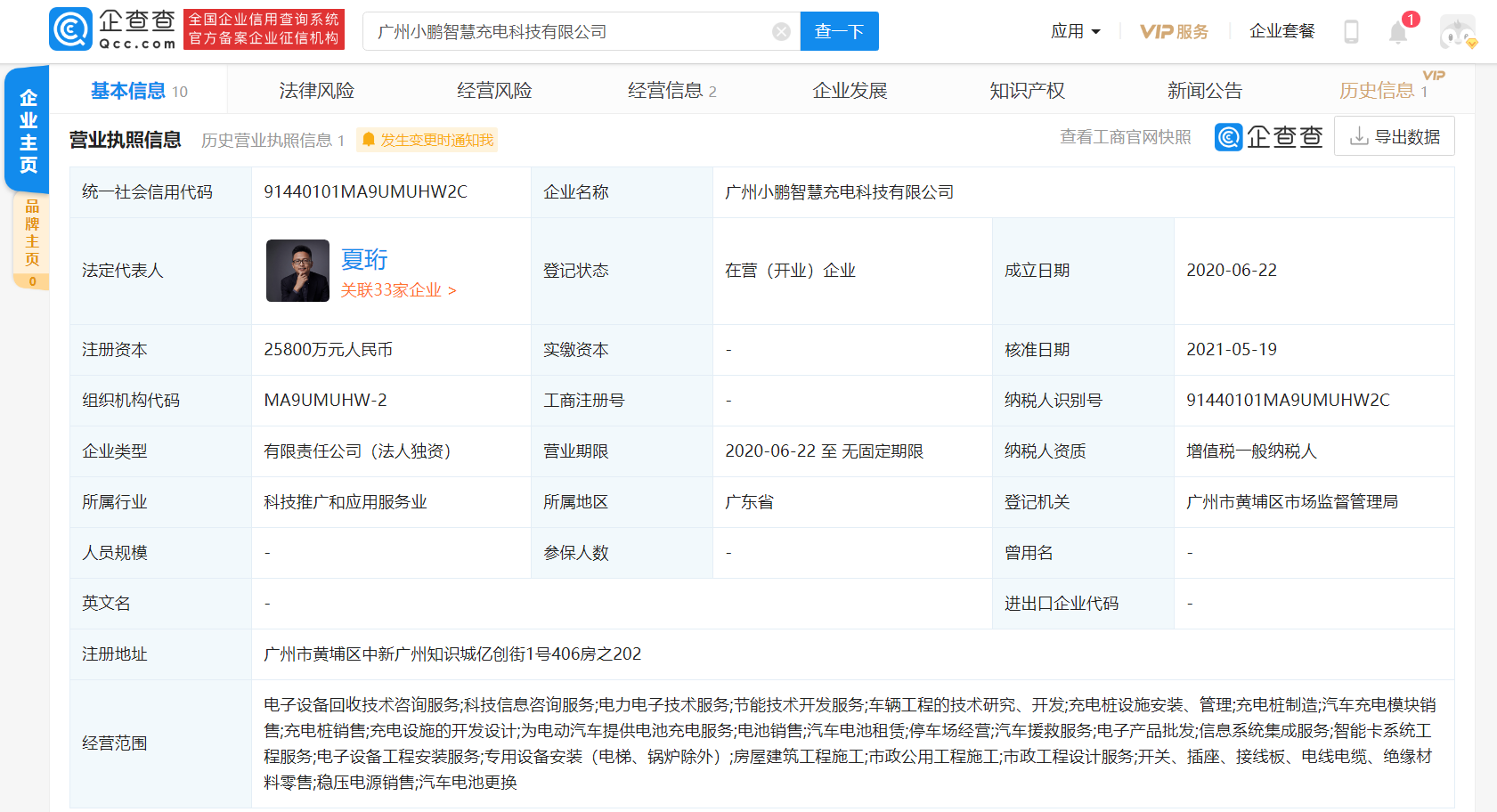Viewport: 1497px width, 812px height.
Task: Open 夏珩 legal representative profile
Action: (362, 259)
